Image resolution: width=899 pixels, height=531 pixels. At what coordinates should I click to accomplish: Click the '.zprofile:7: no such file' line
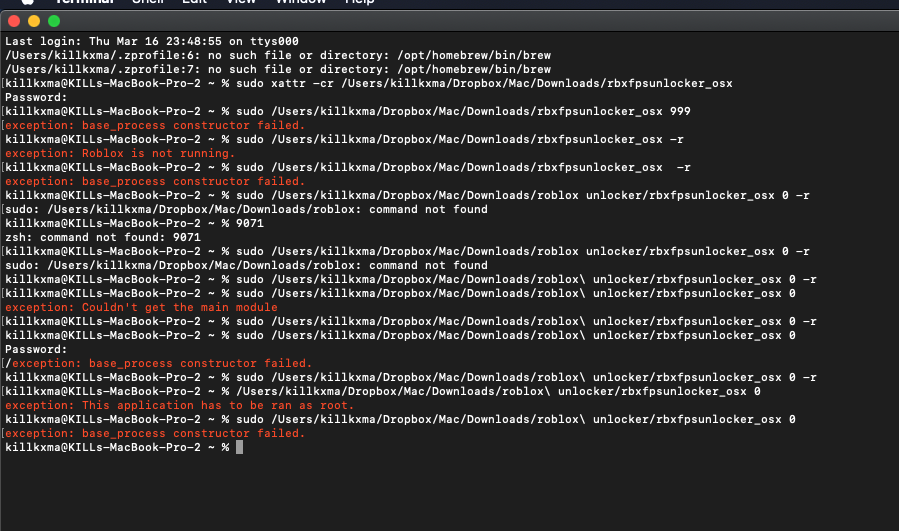(x=278, y=69)
